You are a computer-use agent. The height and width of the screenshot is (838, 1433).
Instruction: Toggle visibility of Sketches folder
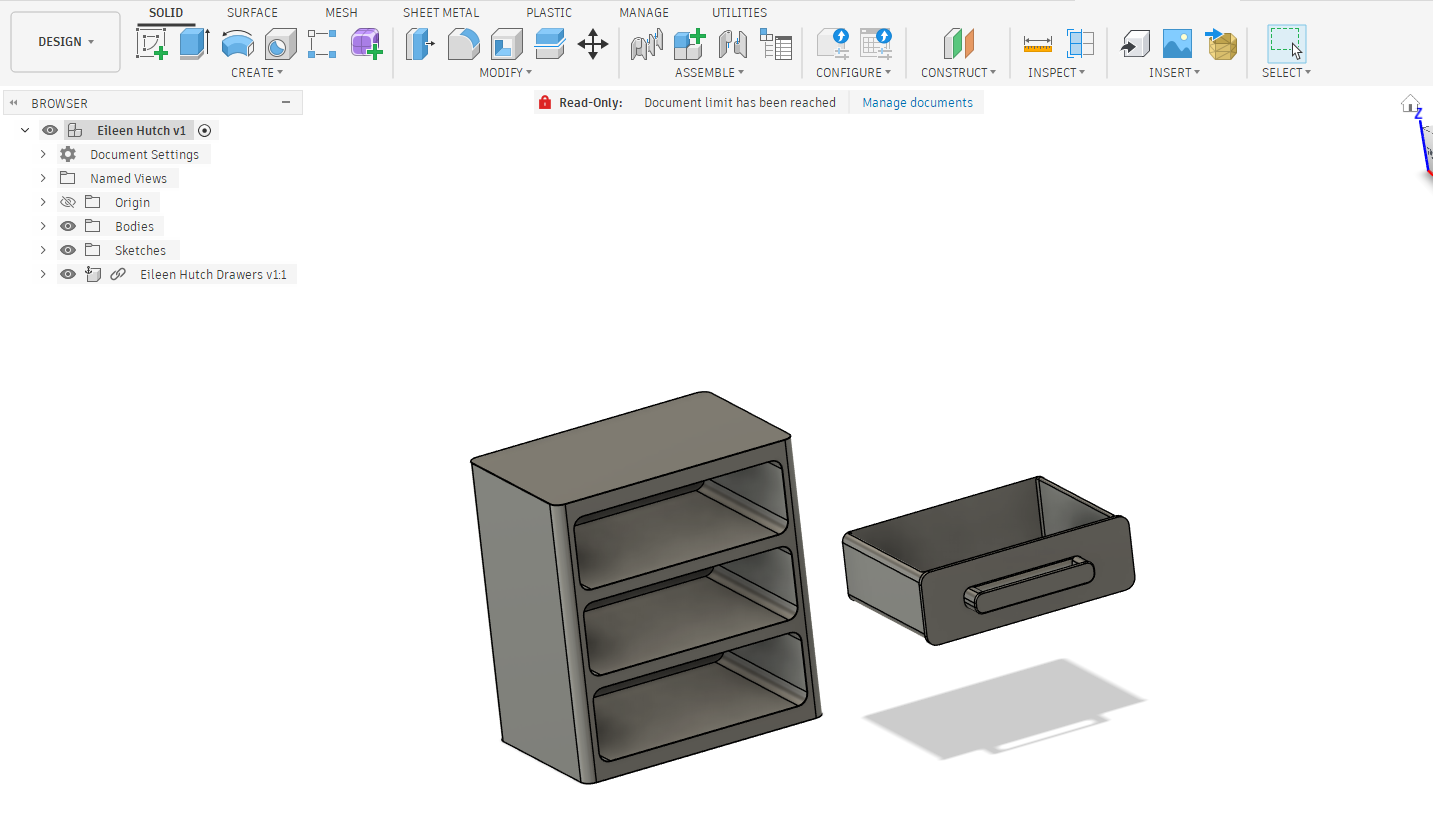pyautogui.click(x=68, y=250)
